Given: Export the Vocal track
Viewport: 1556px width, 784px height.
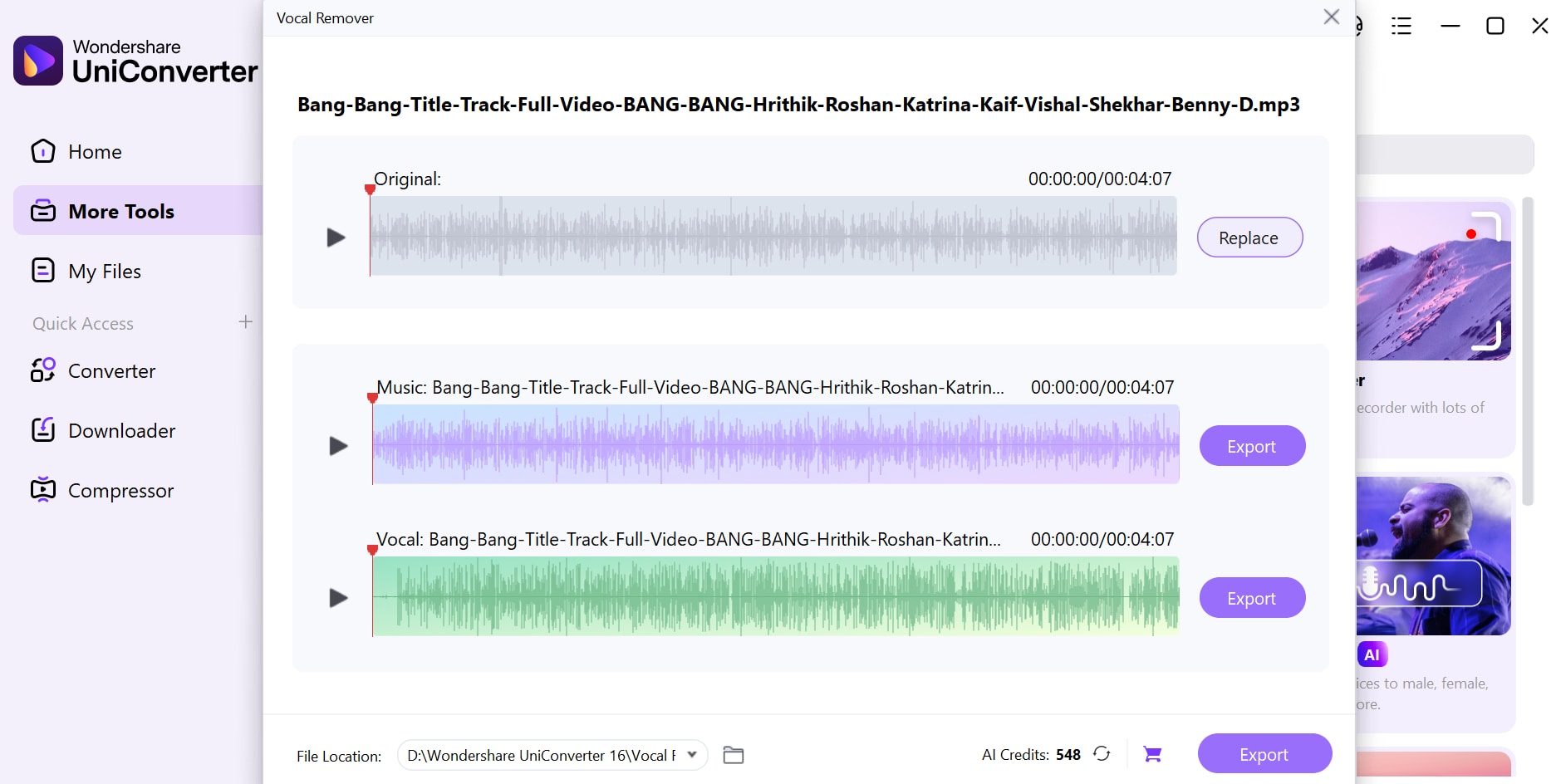Looking at the screenshot, I should 1252,598.
